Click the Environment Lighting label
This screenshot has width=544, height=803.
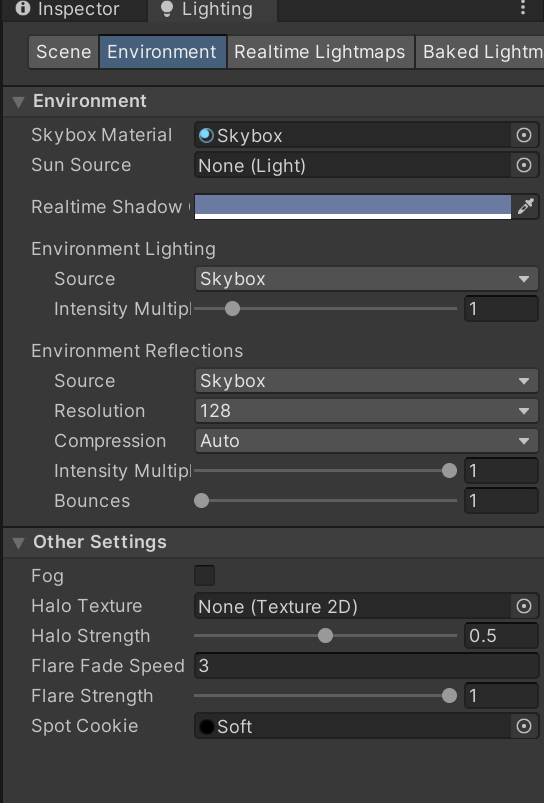[x=123, y=249]
